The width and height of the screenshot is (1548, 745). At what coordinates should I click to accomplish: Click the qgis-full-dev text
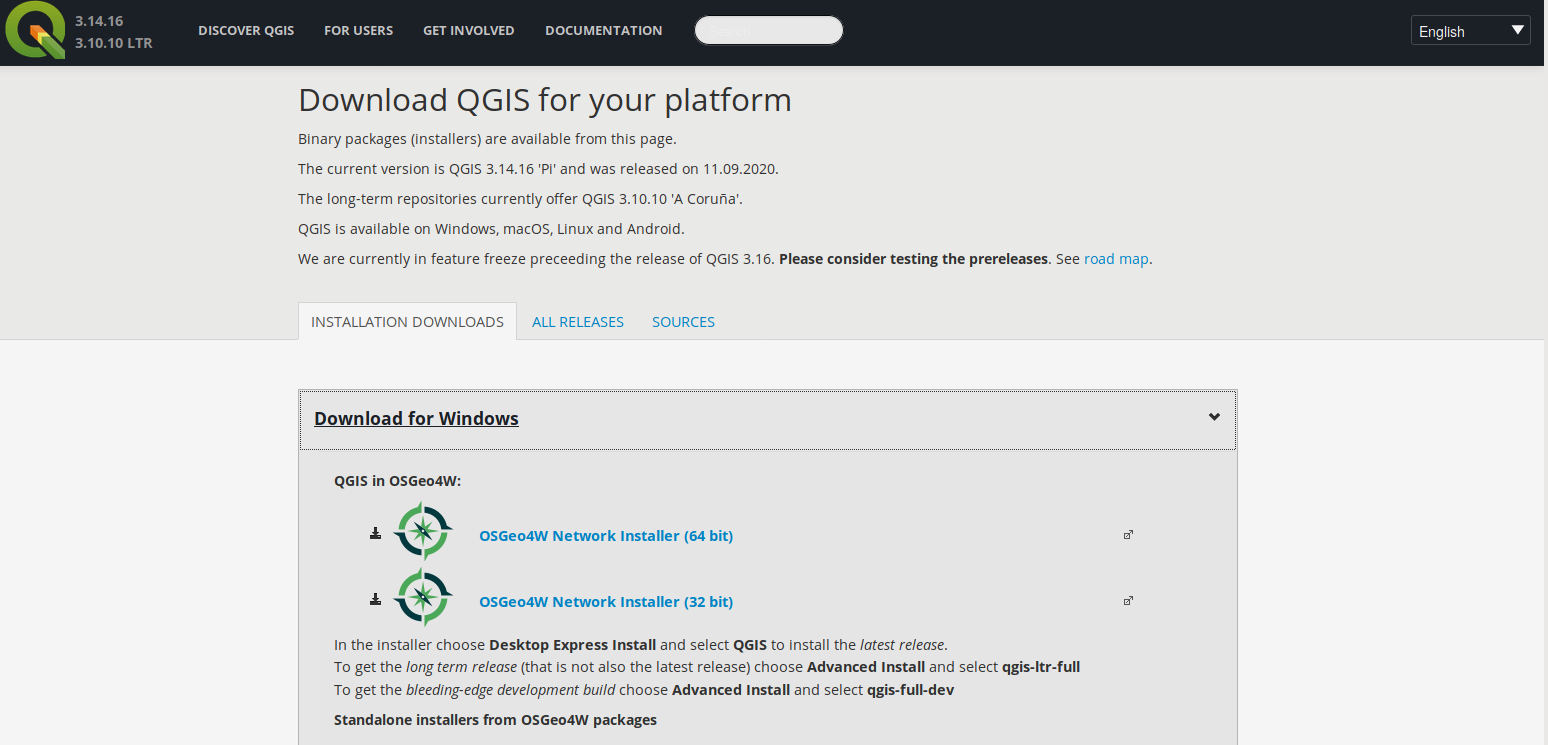tap(910, 690)
